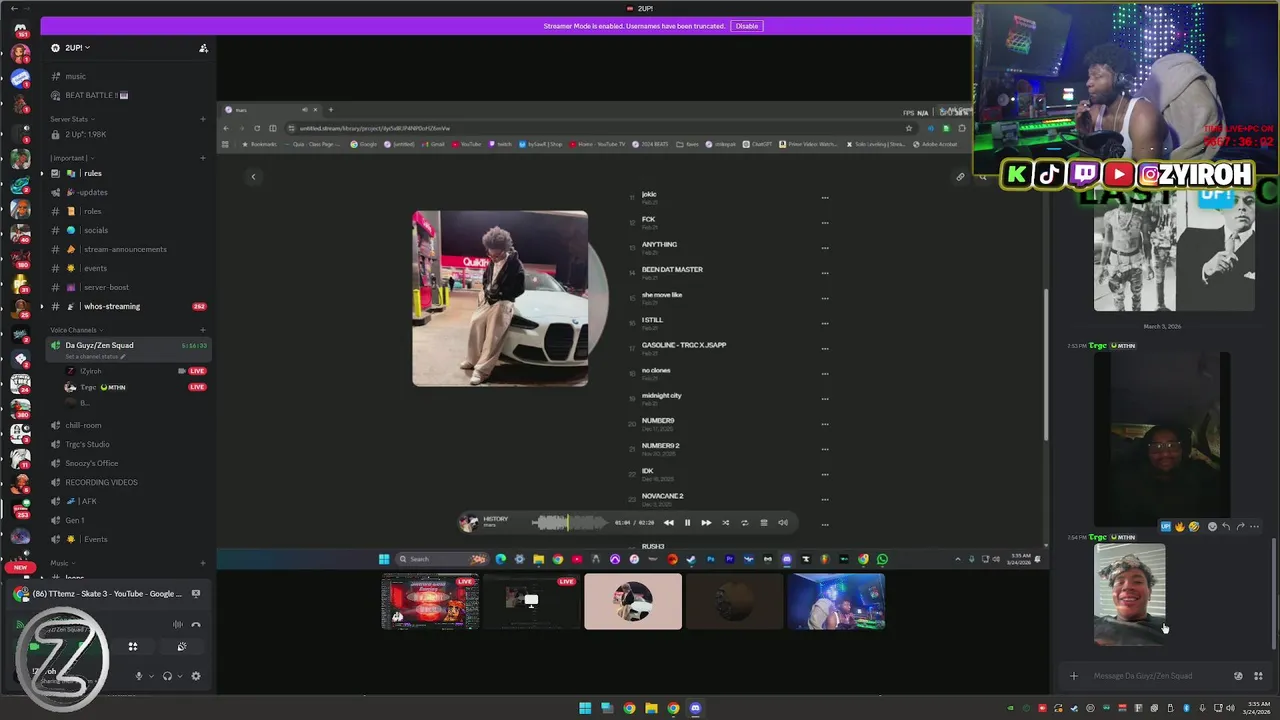1280x720 pixels.
Task: Open options for BEEN DAT MASTER track
Action: click(825, 273)
